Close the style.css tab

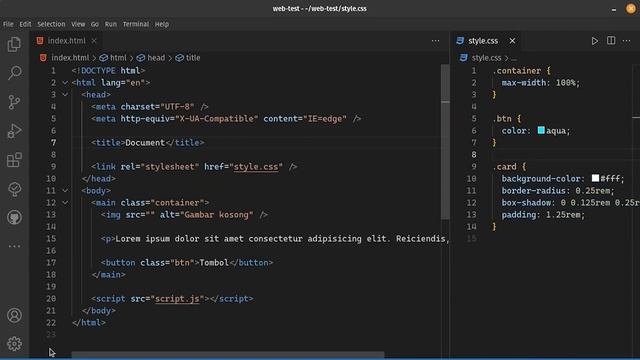coord(512,41)
